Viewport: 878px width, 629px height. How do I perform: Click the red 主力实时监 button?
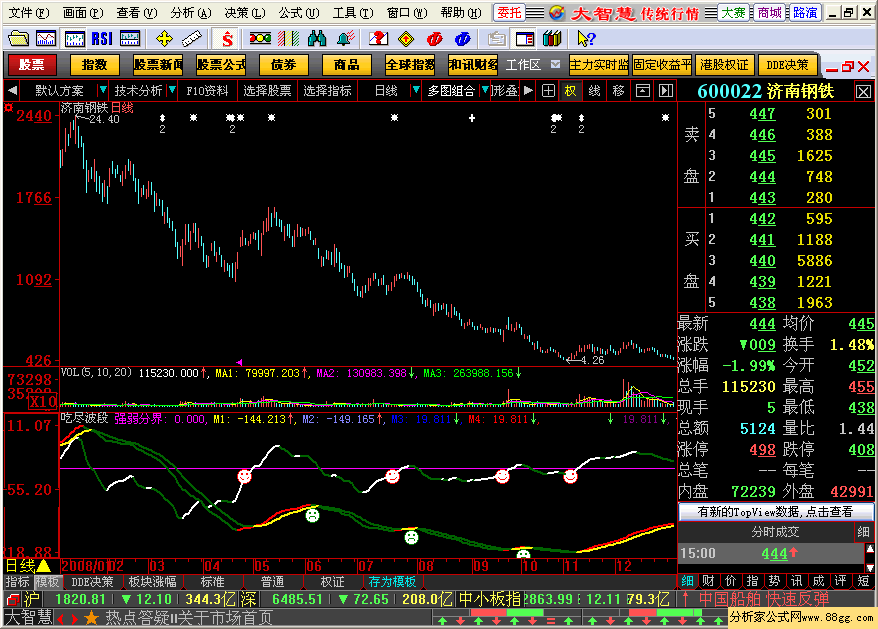click(599, 65)
